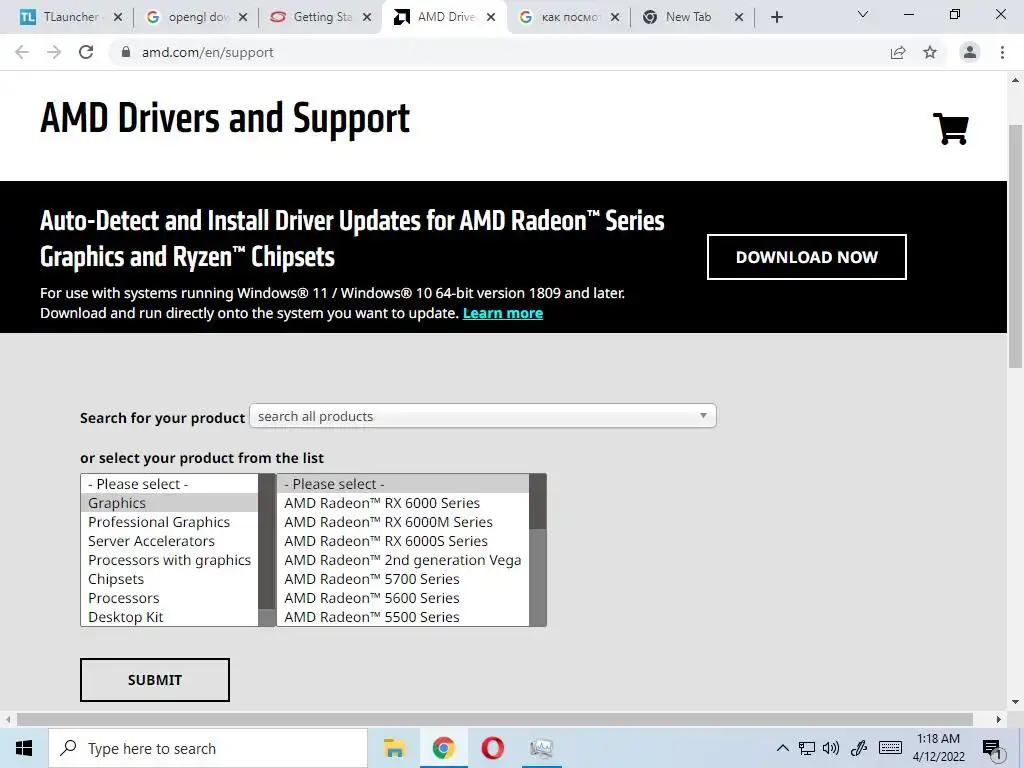The image size is (1024, 768).
Task: Click the browser back arrow
Action: (x=22, y=52)
